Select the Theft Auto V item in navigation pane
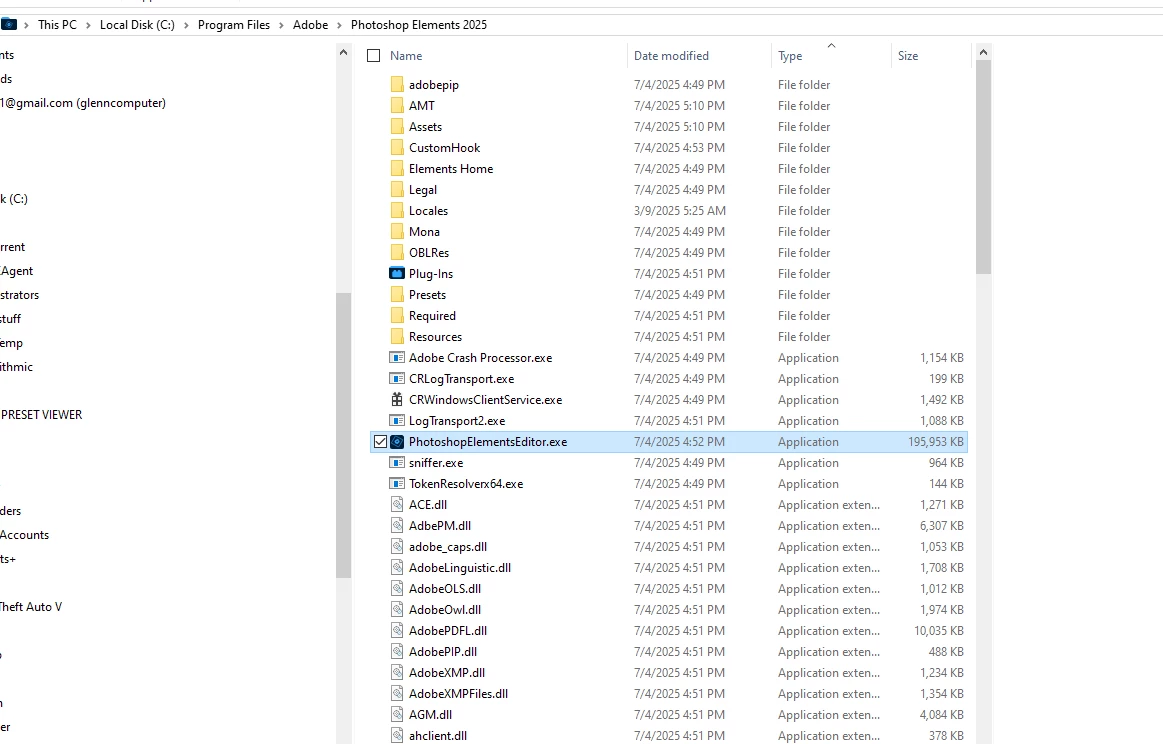Image resolution: width=1163 pixels, height=744 pixels. coord(31,608)
